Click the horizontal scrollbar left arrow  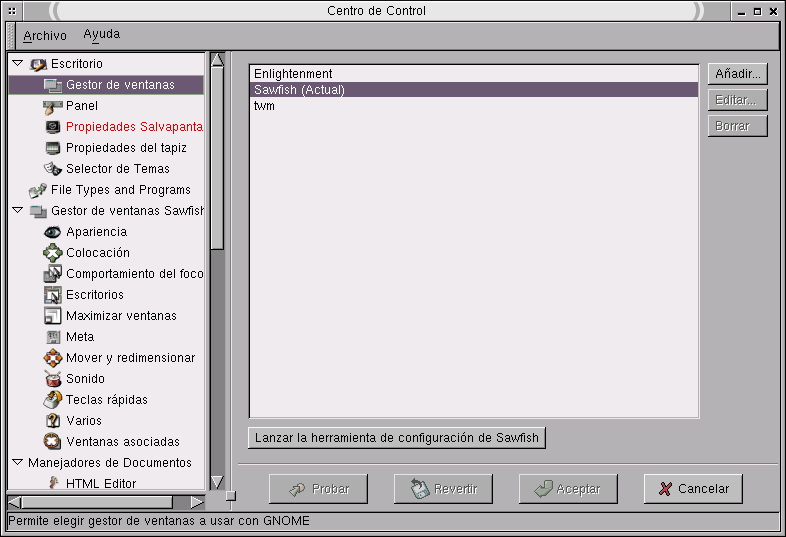[15, 502]
